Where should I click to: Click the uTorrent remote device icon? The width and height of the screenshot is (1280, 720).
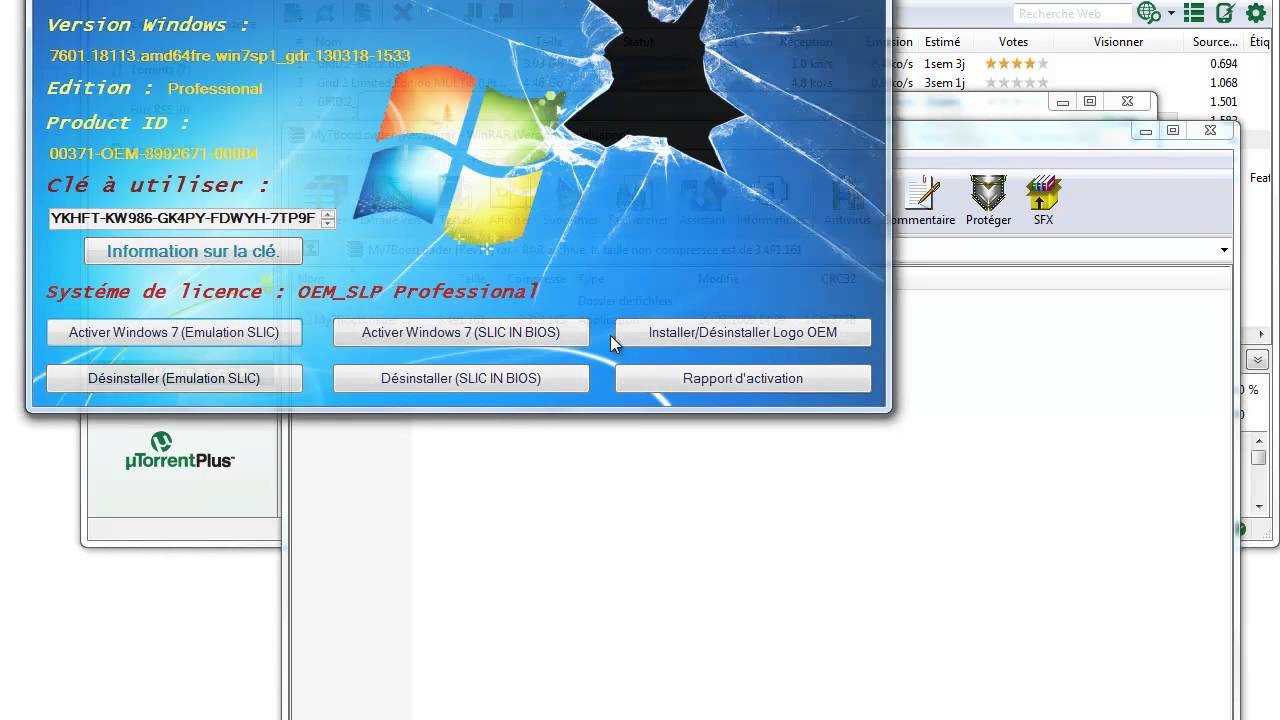(1225, 13)
